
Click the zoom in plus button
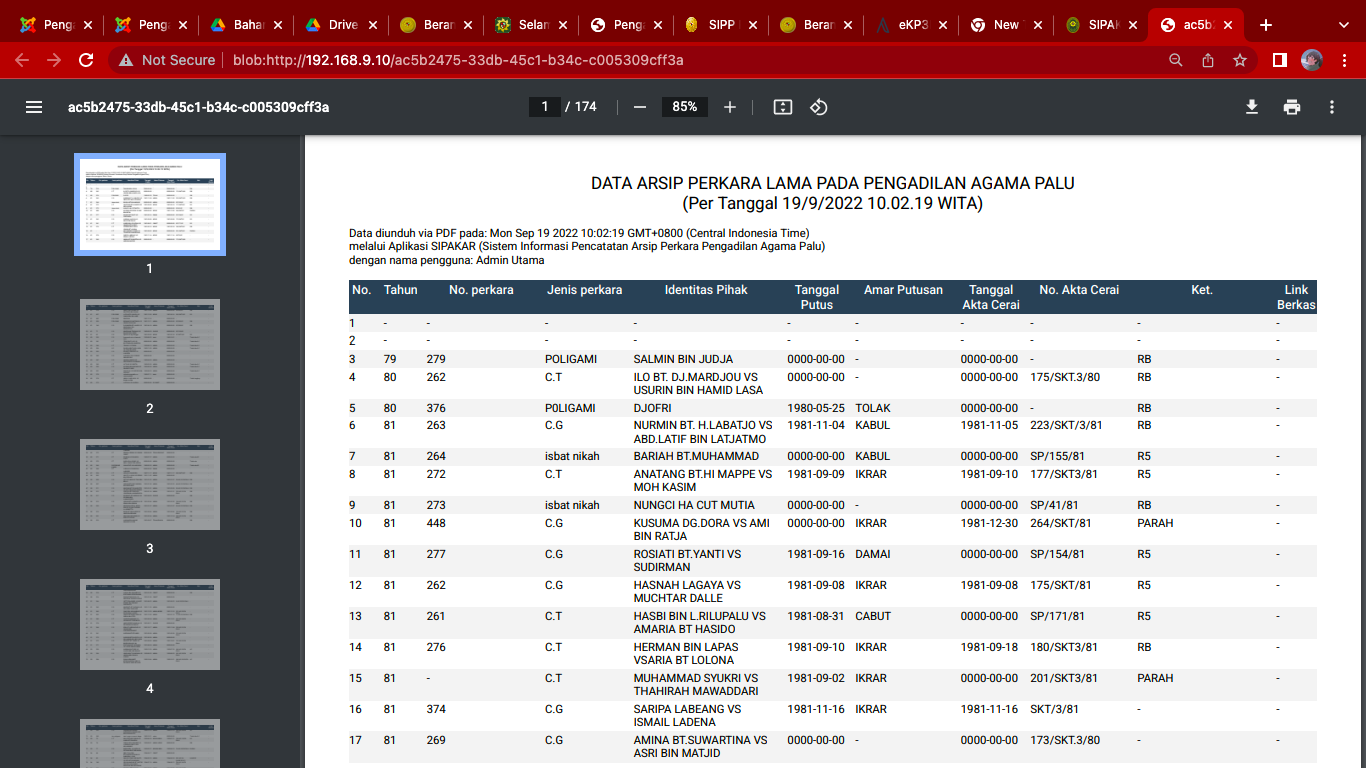(730, 107)
